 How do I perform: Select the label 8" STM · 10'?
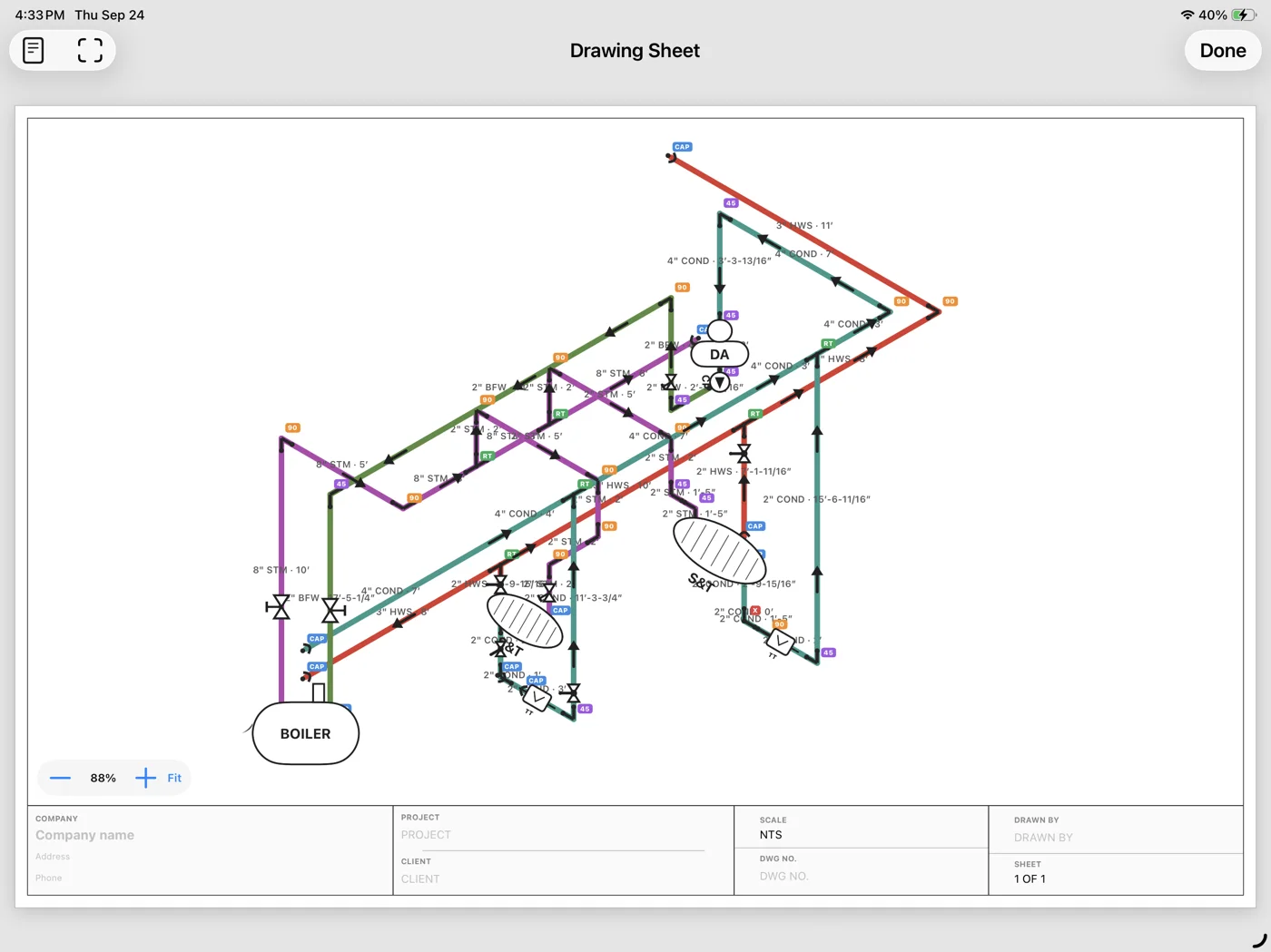tap(281, 570)
